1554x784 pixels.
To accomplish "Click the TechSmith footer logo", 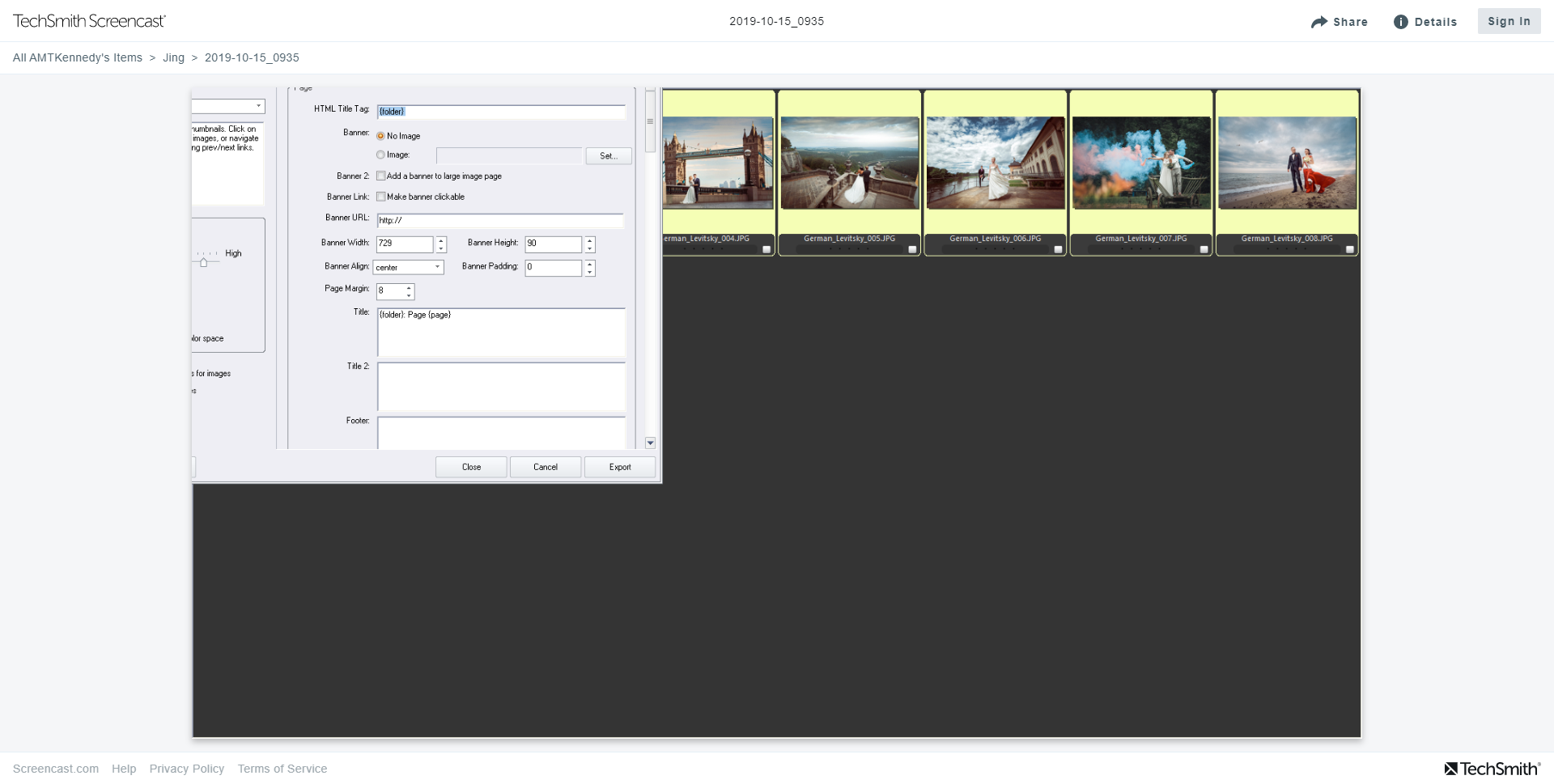I will tap(1492, 769).
